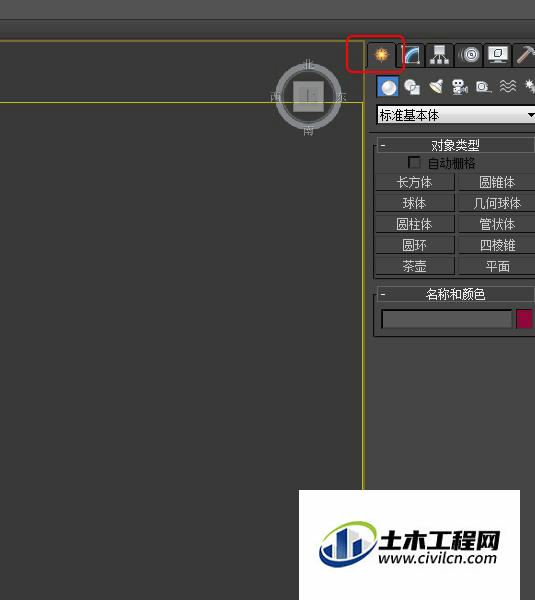Open the Utilities hammer tab
This screenshot has width=535, height=600.
point(525,55)
